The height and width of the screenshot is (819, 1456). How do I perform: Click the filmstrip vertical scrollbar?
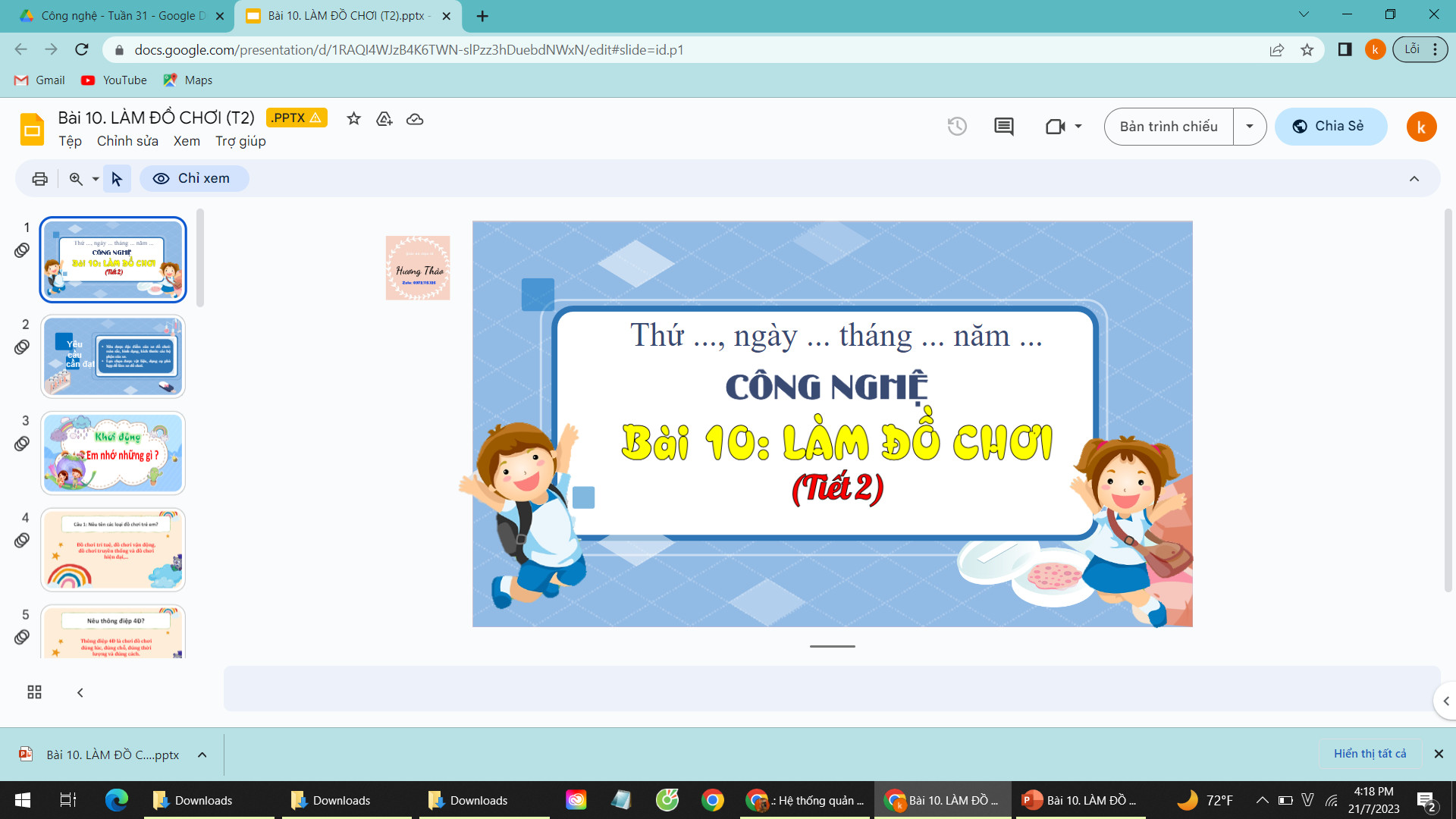pyautogui.click(x=200, y=258)
